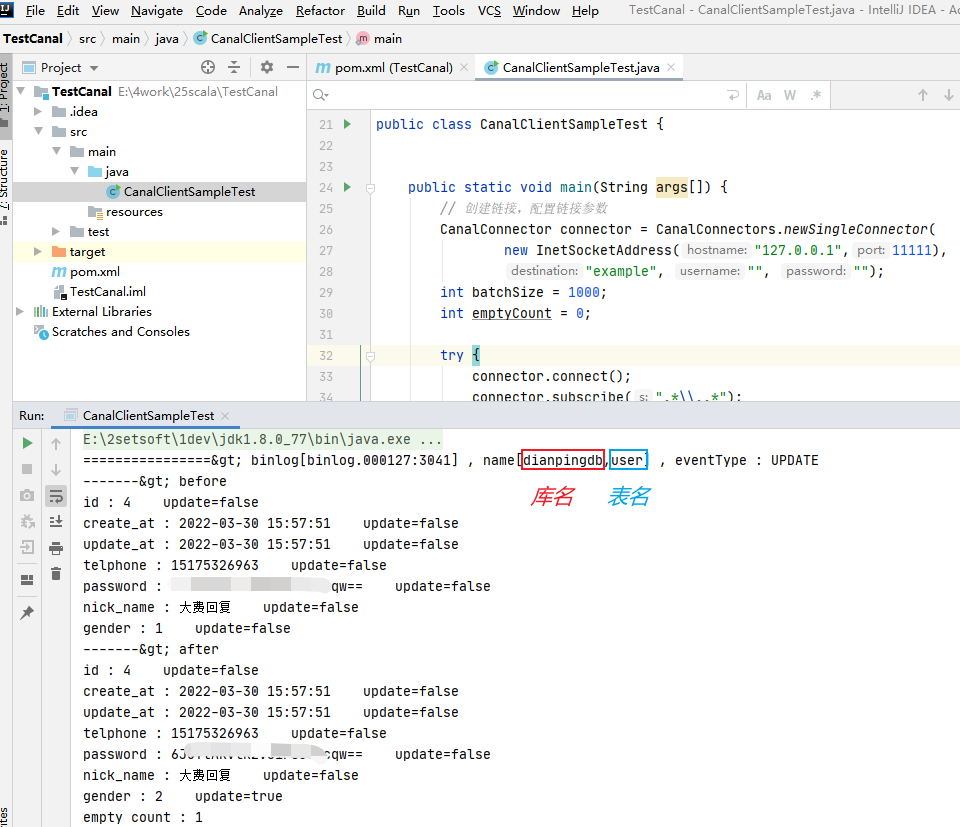This screenshot has width=960, height=827.
Task: Open the VCS menu
Action: (489, 11)
